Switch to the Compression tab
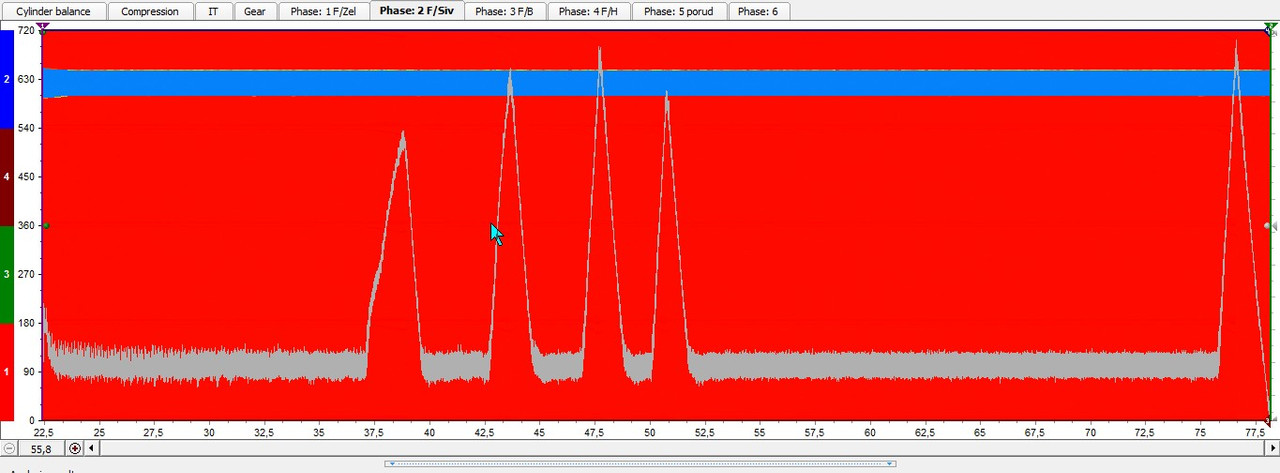1280x473 pixels. 150,12
